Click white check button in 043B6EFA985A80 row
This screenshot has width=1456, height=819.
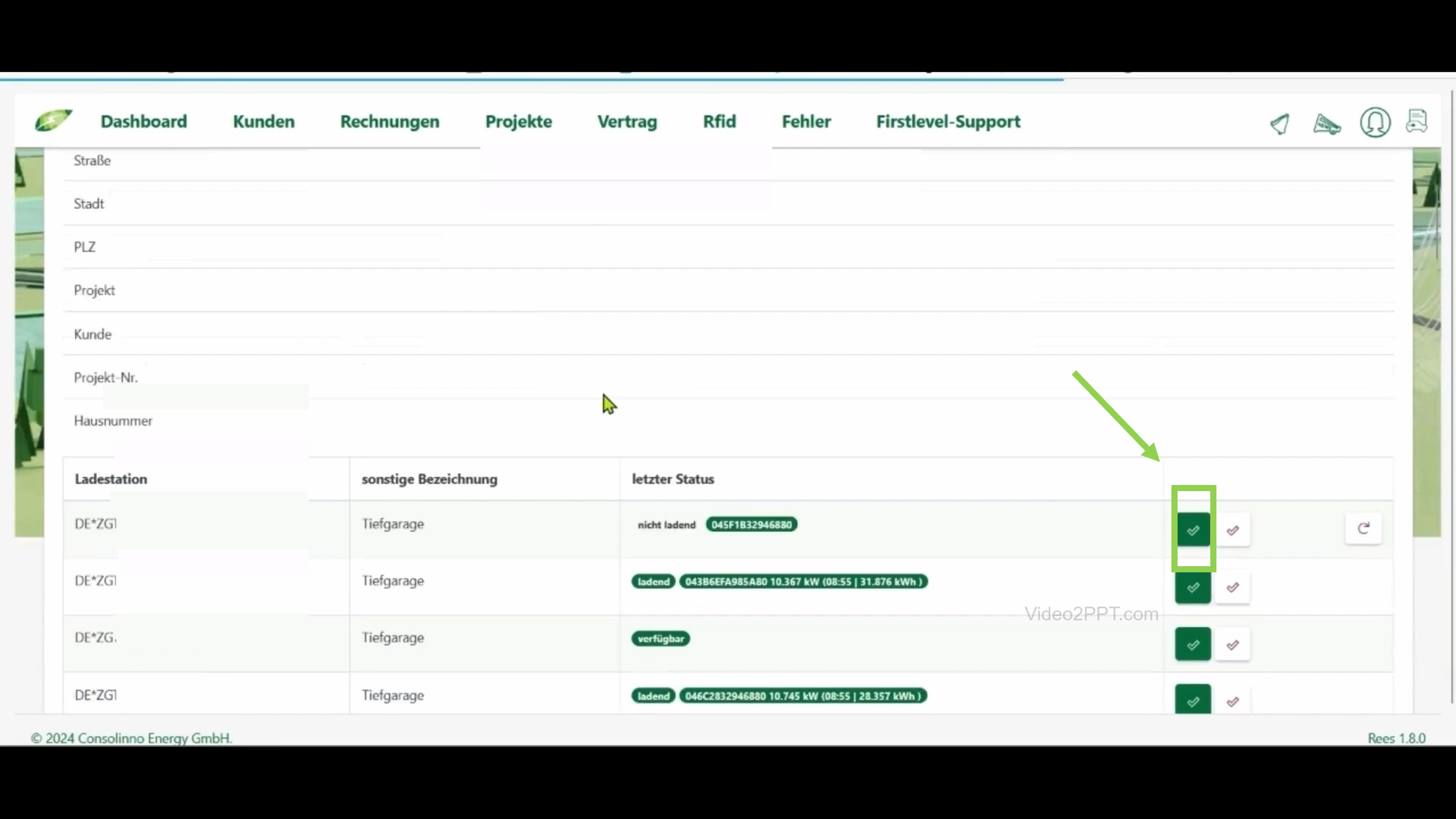coord(1233,587)
